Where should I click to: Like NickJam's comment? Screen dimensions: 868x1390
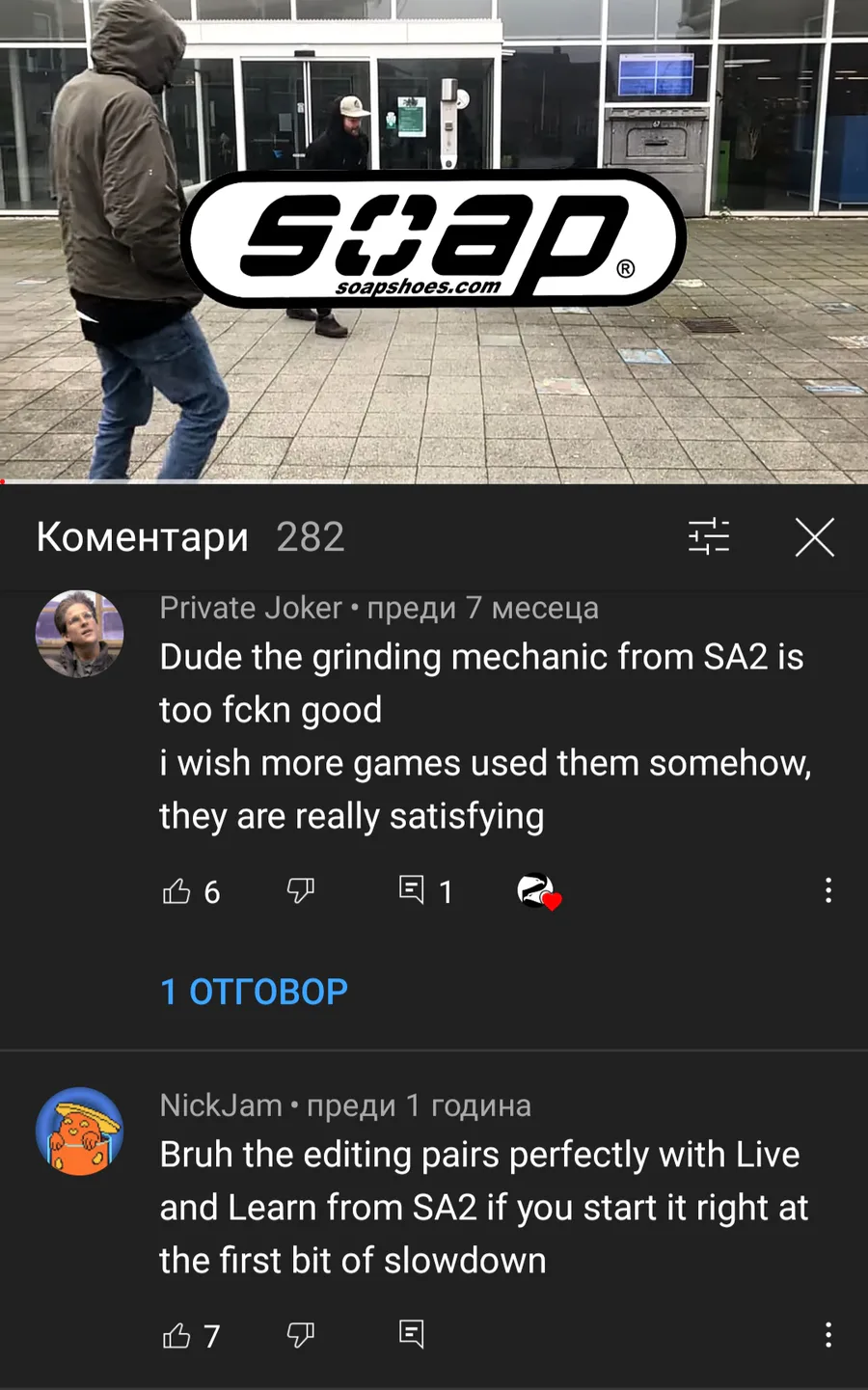[x=176, y=1335]
